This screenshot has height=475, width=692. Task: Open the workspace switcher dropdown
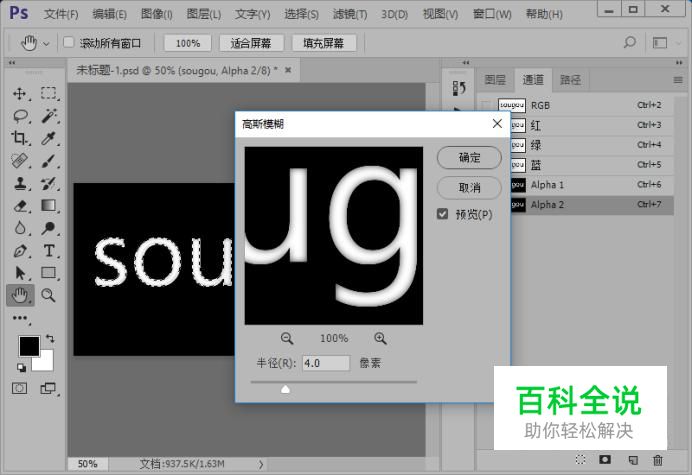click(666, 43)
